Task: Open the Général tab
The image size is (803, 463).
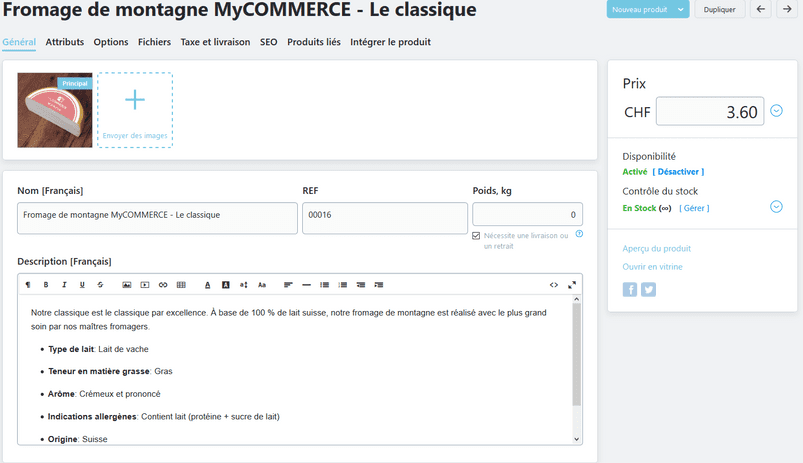Action: [x=19, y=42]
